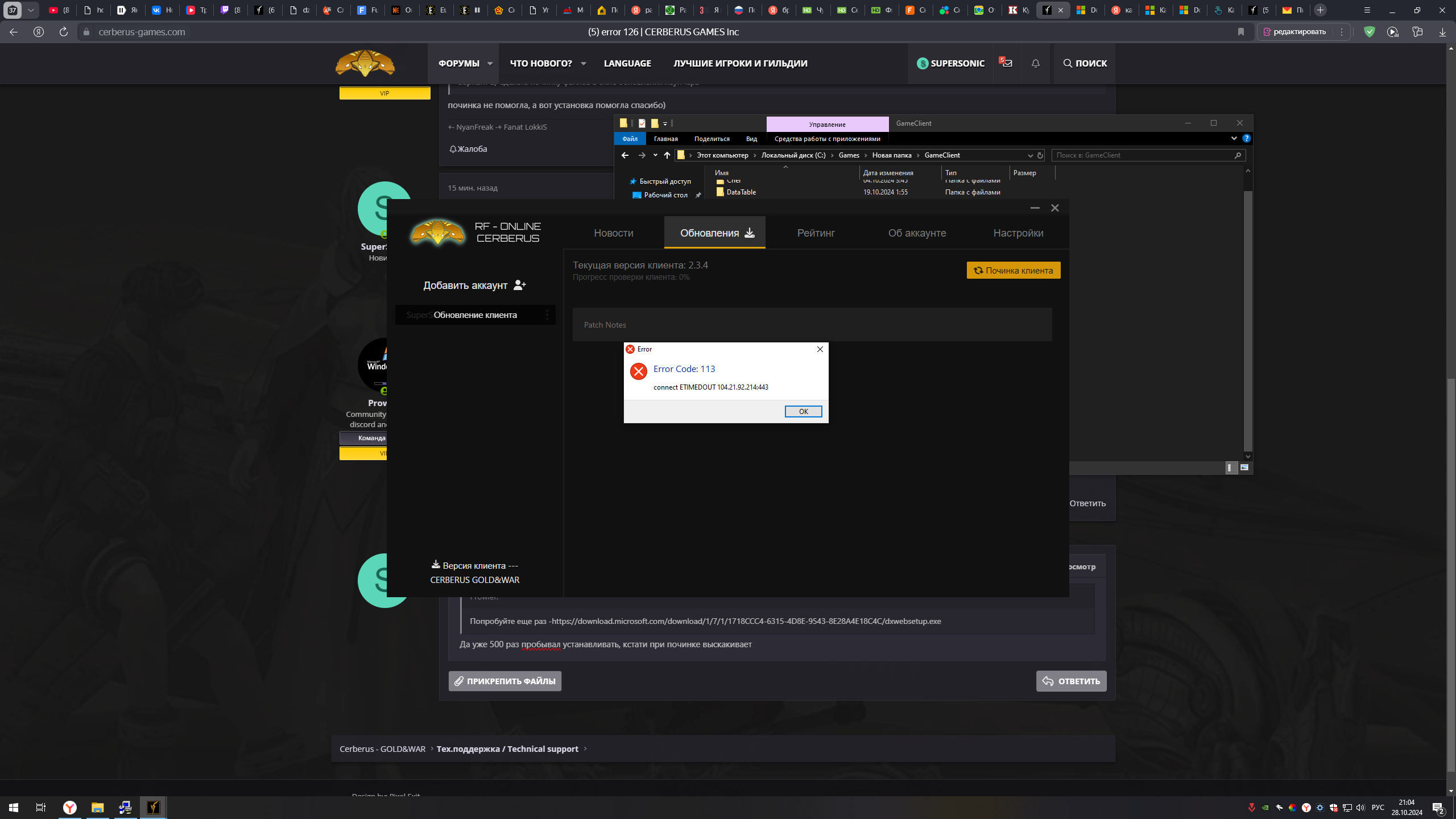Click Добавить аккаунт add-user icon
Image resolution: width=1456 pixels, height=819 pixels.
(x=519, y=285)
